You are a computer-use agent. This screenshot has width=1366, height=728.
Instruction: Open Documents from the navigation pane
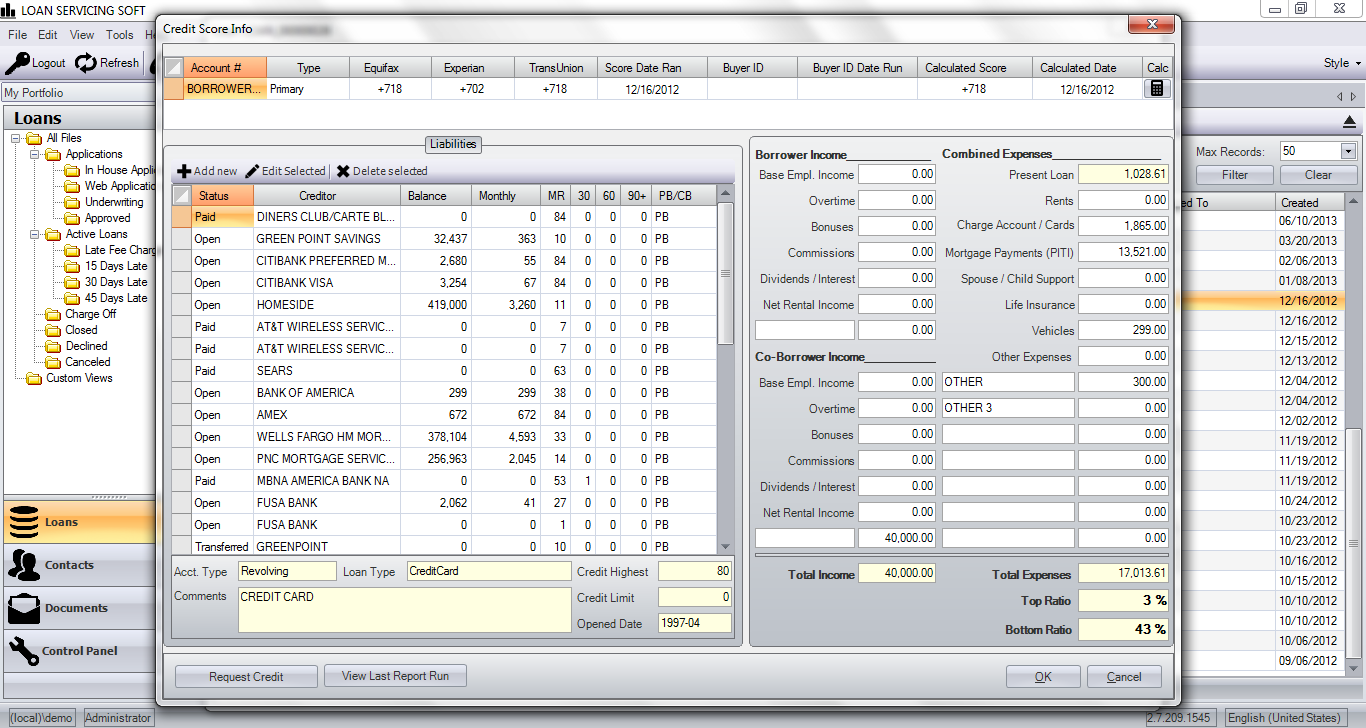[75, 608]
